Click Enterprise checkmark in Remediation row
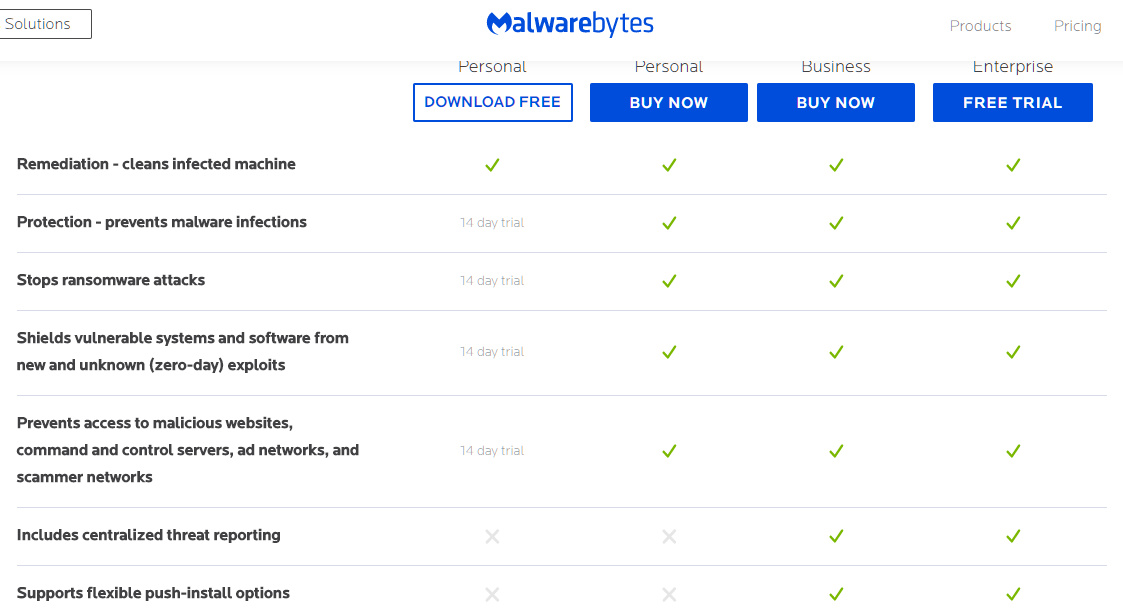 [1012, 165]
